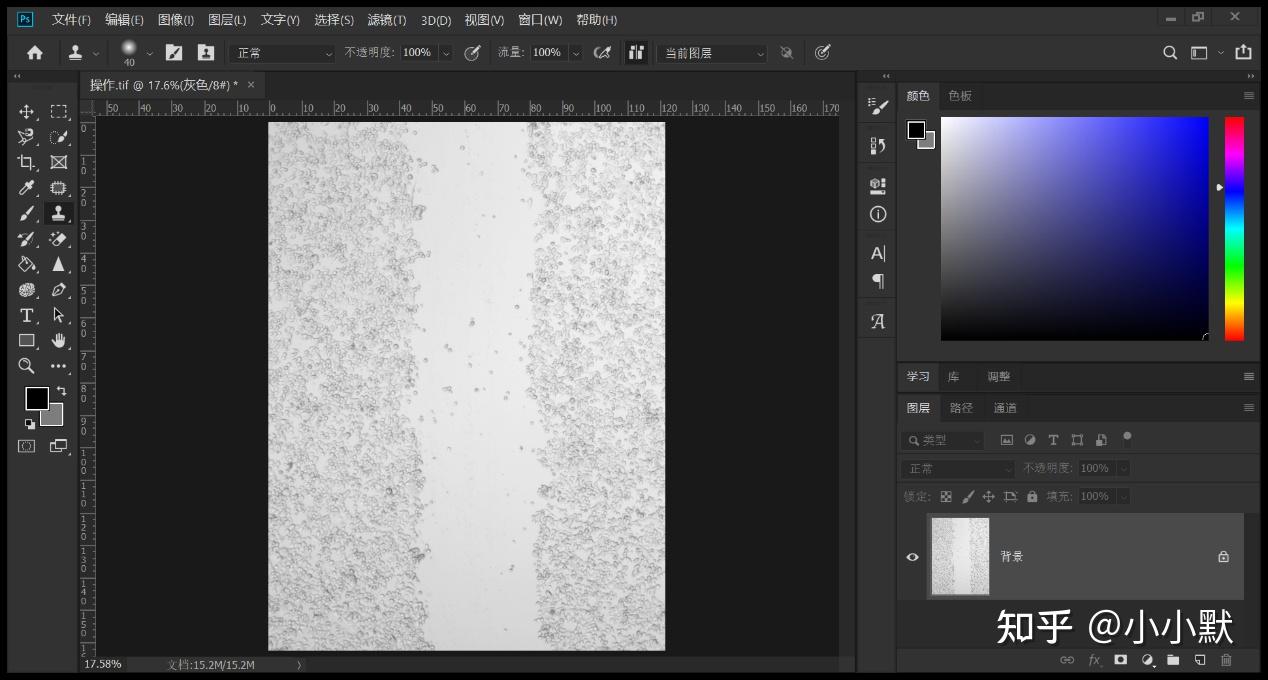Select the Crop tool
The image size is (1268, 680).
click(x=26, y=162)
